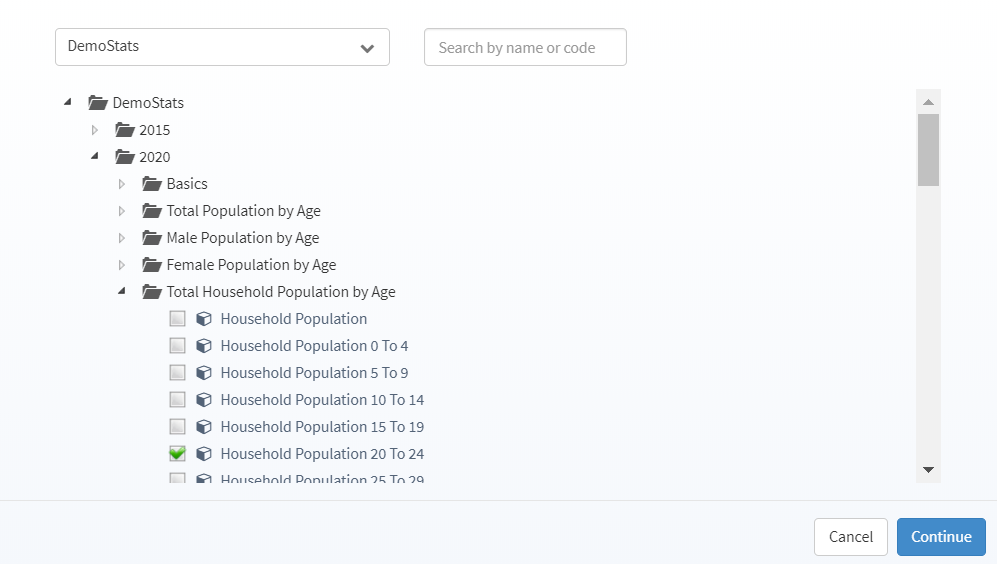Expand the 2015 tree node
The width and height of the screenshot is (997, 564).
95,130
